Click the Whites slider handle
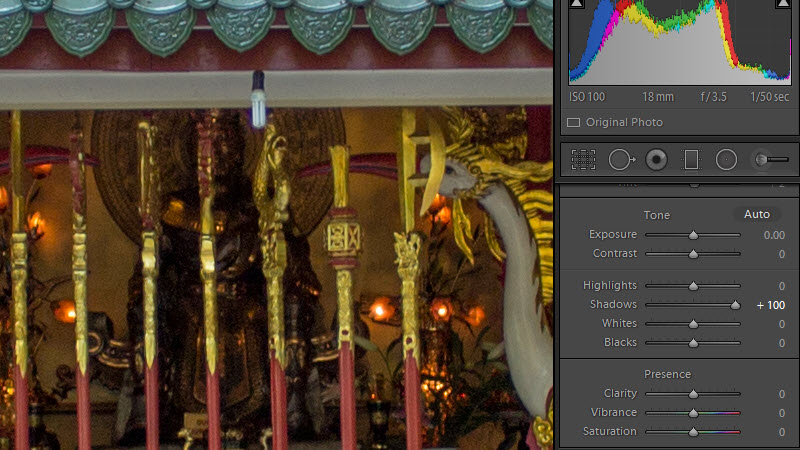Screen dimensions: 800x450 tap(693, 324)
